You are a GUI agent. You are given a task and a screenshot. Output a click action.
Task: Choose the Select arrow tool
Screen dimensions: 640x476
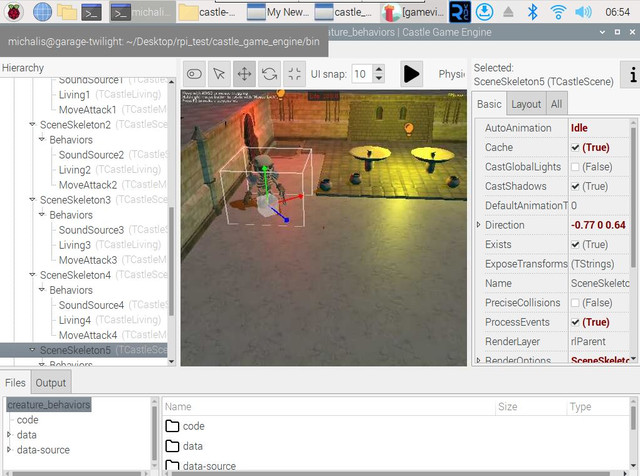pyautogui.click(x=219, y=74)
